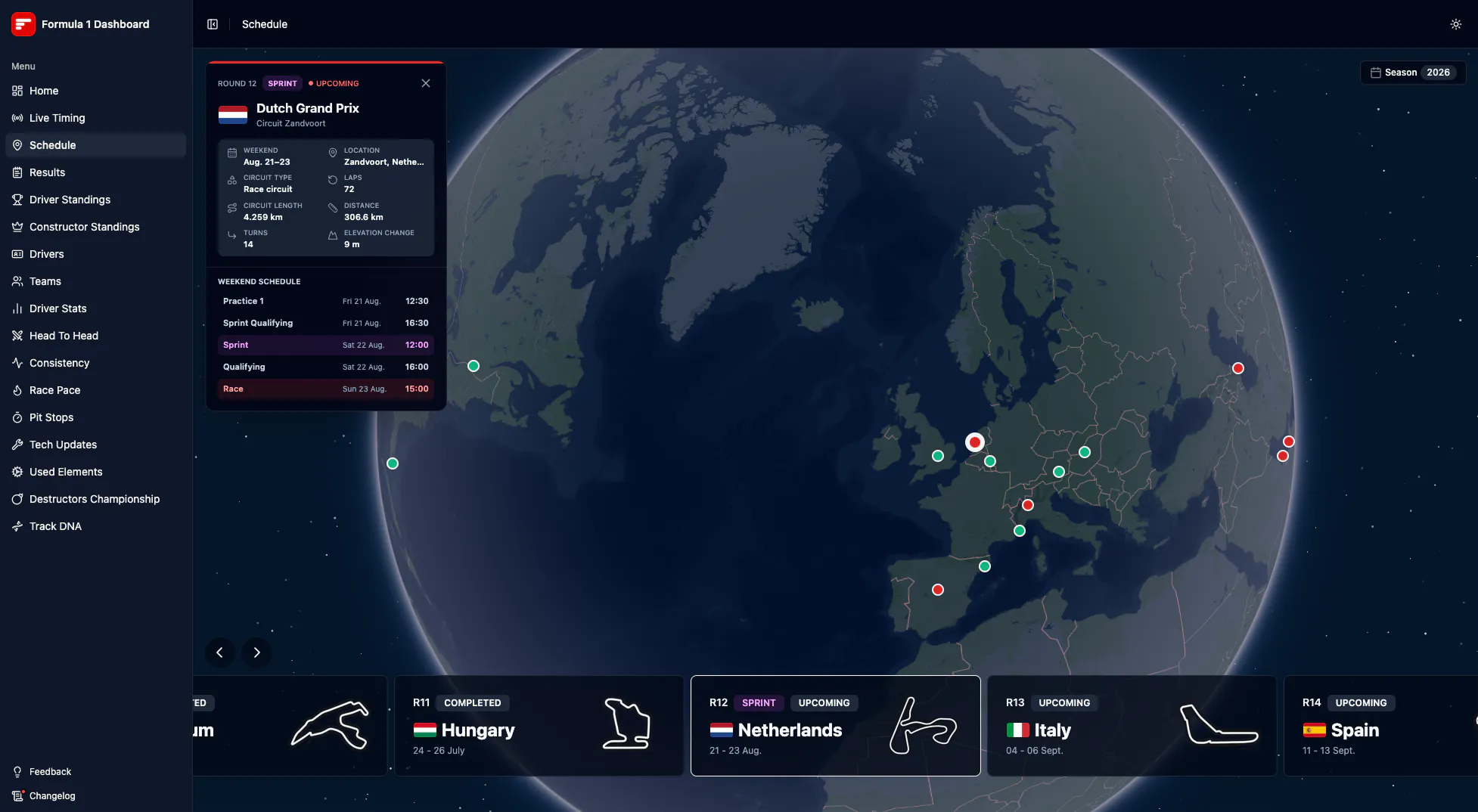This screenshot has width=1478, height=812.
Task: Click the Race Sun 23 Aug. row
Action: 325,389
